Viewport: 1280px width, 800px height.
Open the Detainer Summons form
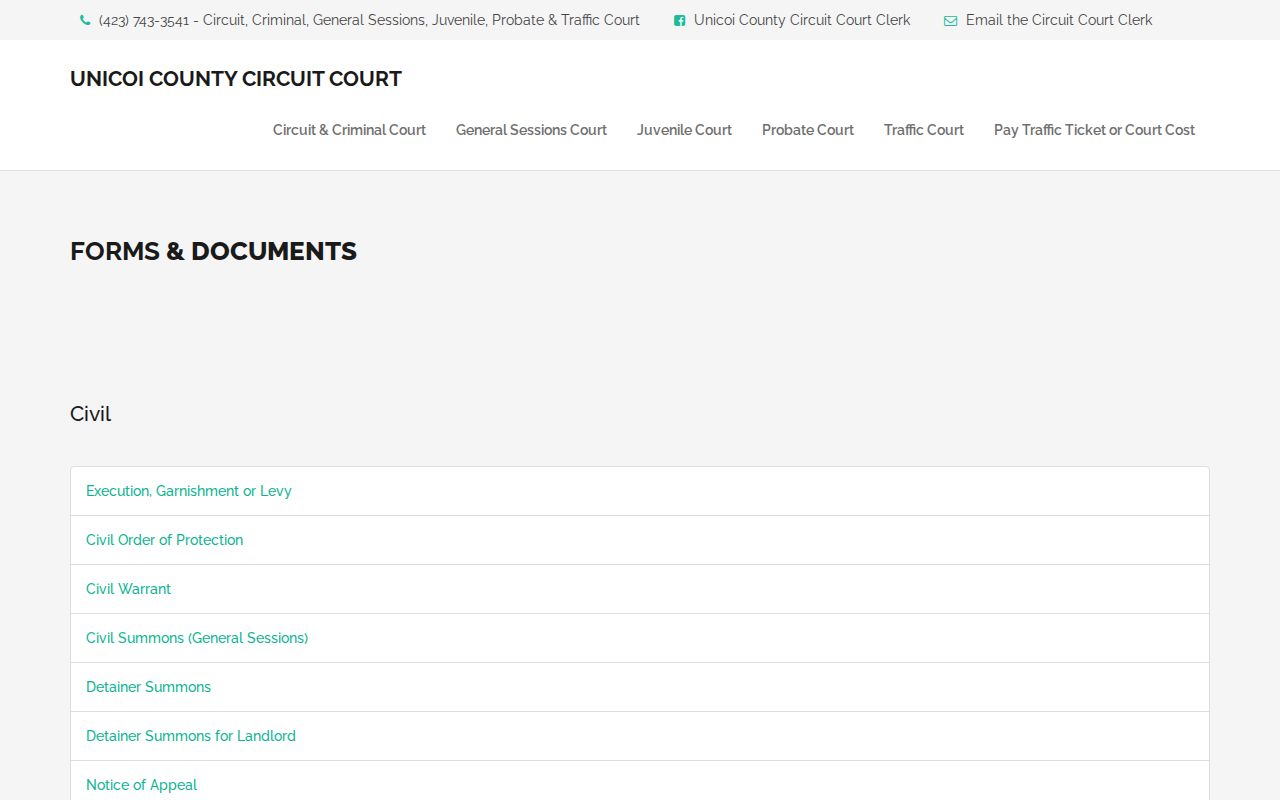pyautogui.click(x=148, y=687)
